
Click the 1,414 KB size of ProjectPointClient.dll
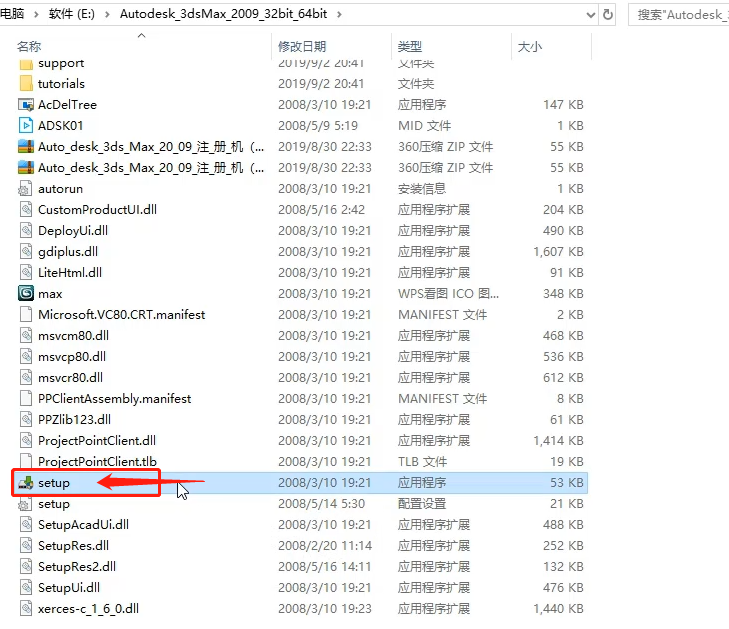(x=558, y=440)
